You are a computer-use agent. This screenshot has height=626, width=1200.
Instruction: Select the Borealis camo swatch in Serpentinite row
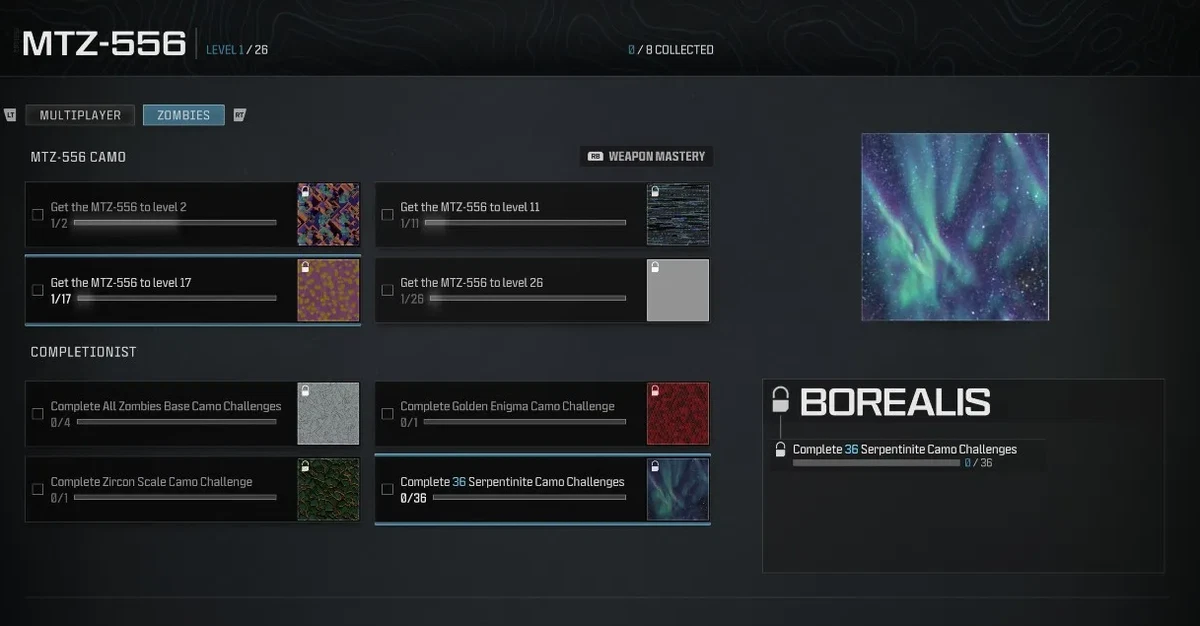tap(678, 489)
